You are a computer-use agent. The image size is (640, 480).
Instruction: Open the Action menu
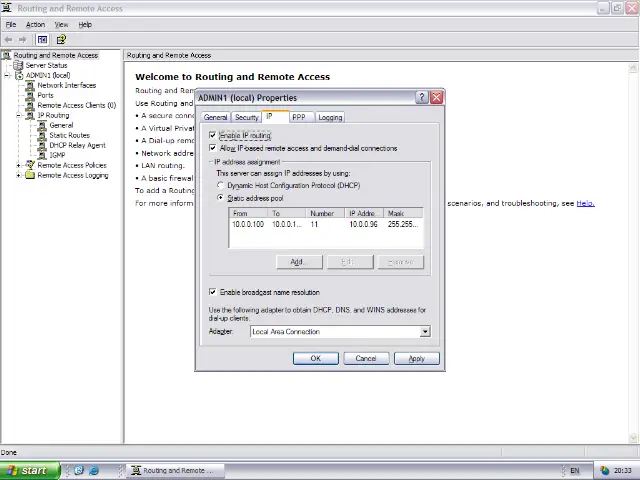pos(36,24)
